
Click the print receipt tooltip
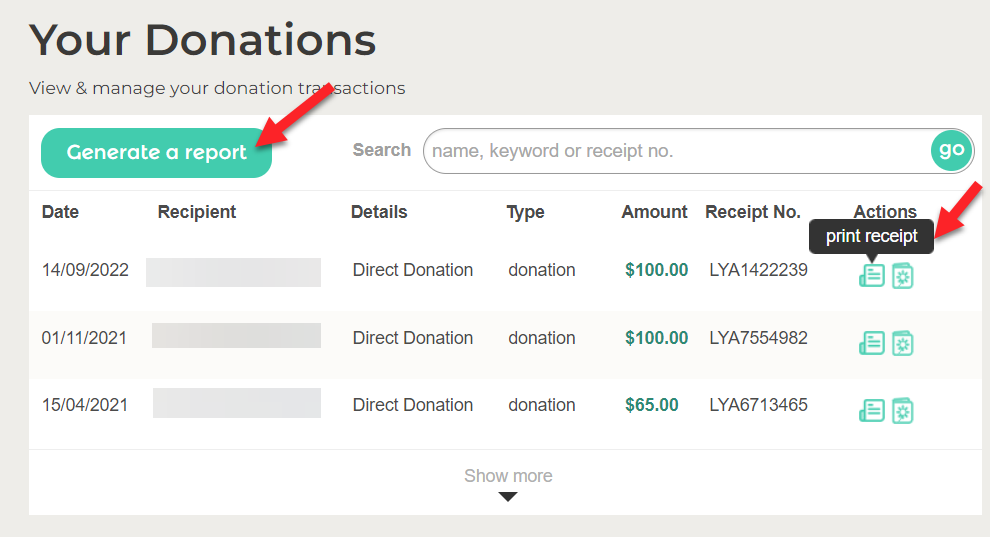[x=871, y=237]
